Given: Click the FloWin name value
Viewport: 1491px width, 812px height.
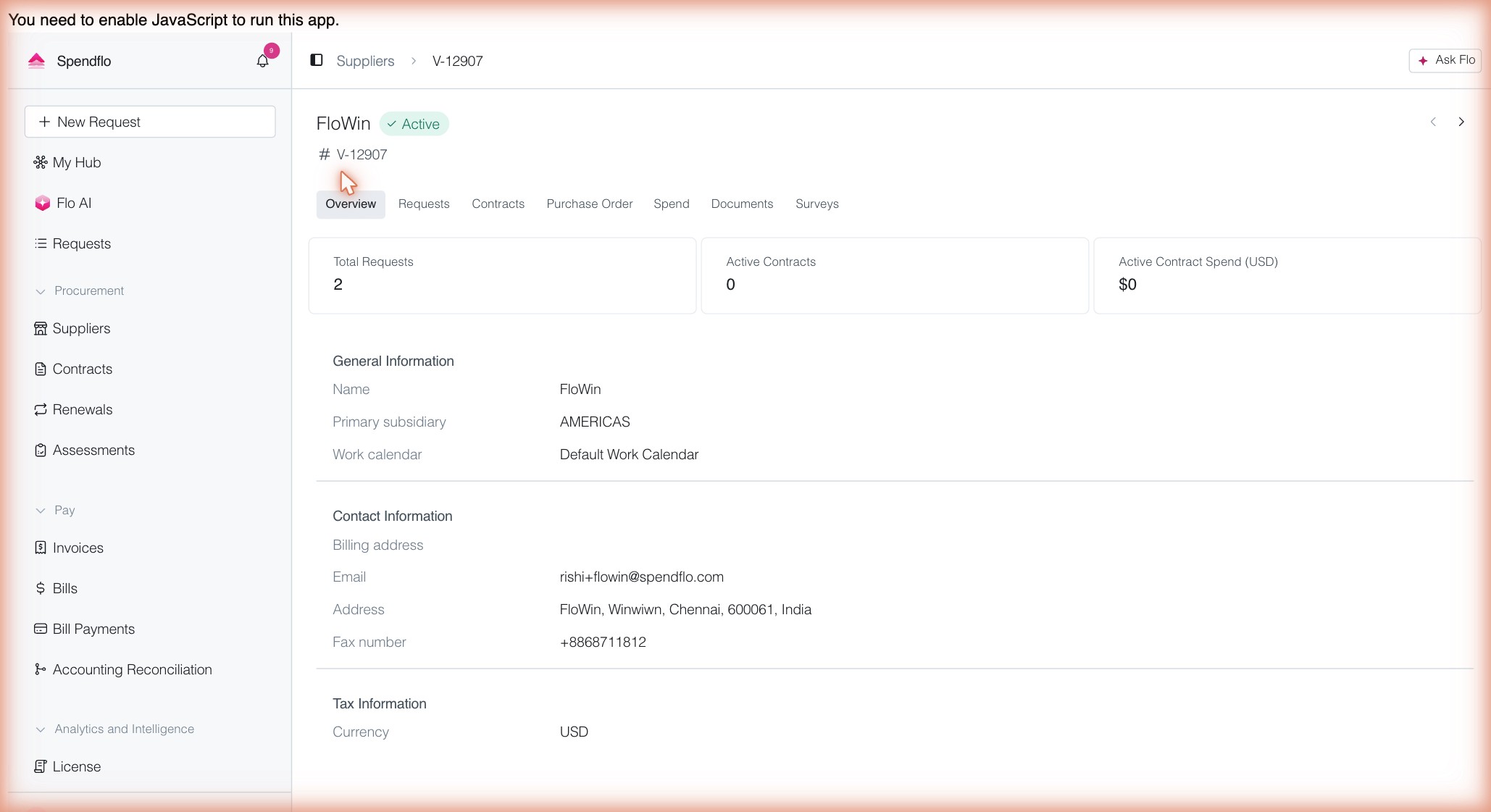Looking at the screenshot, I should pyautogui.click(x=580, y=389).
